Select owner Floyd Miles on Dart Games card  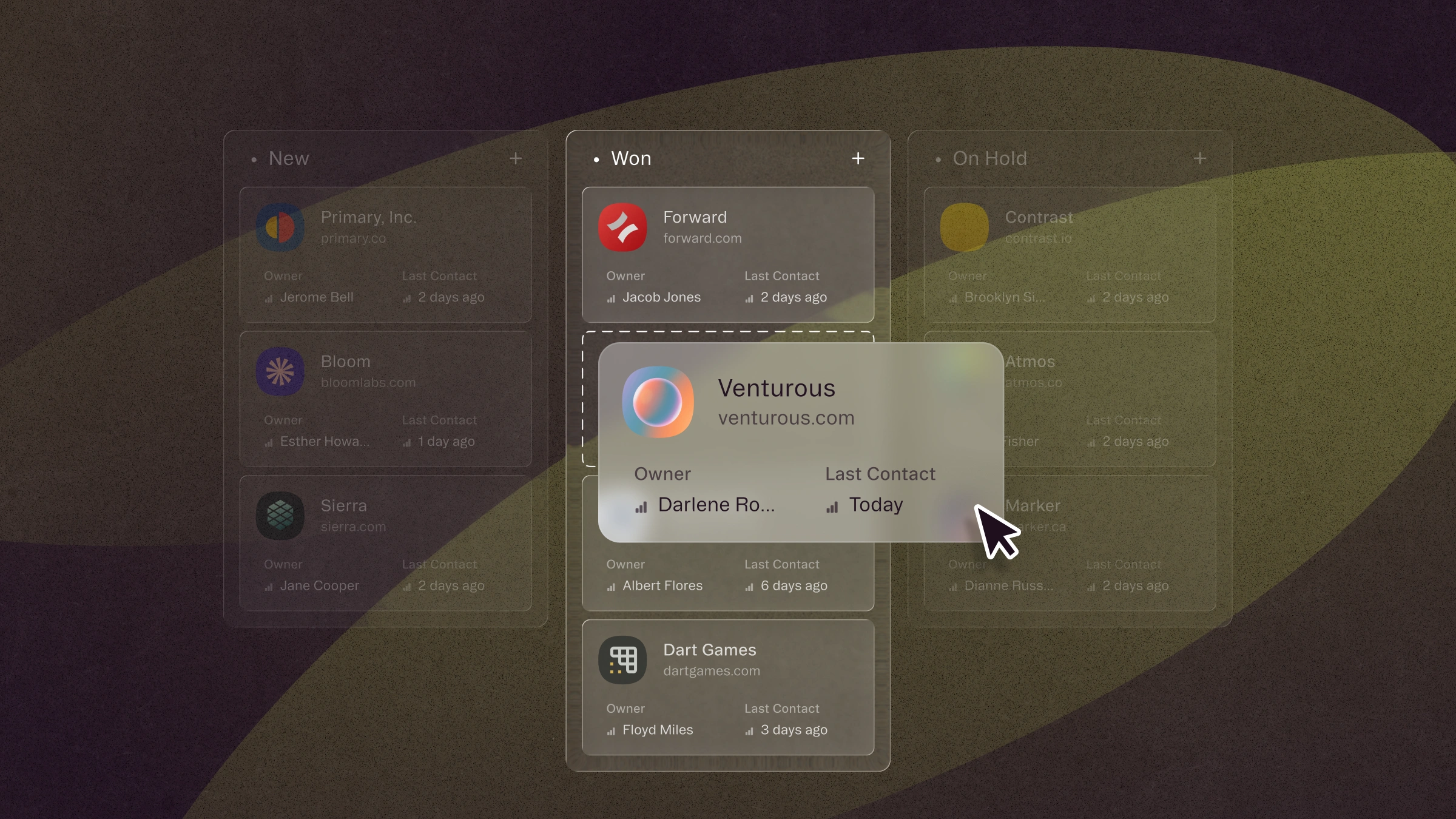pyautogui.click(x=658, y=730)
